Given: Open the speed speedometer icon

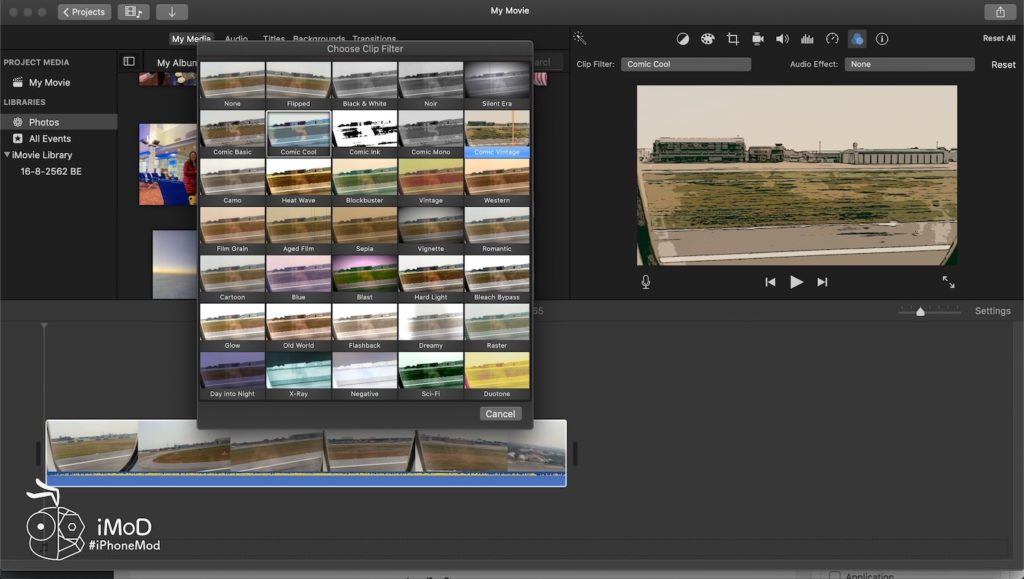Looking at the screenshot, I should coord(832,39).
